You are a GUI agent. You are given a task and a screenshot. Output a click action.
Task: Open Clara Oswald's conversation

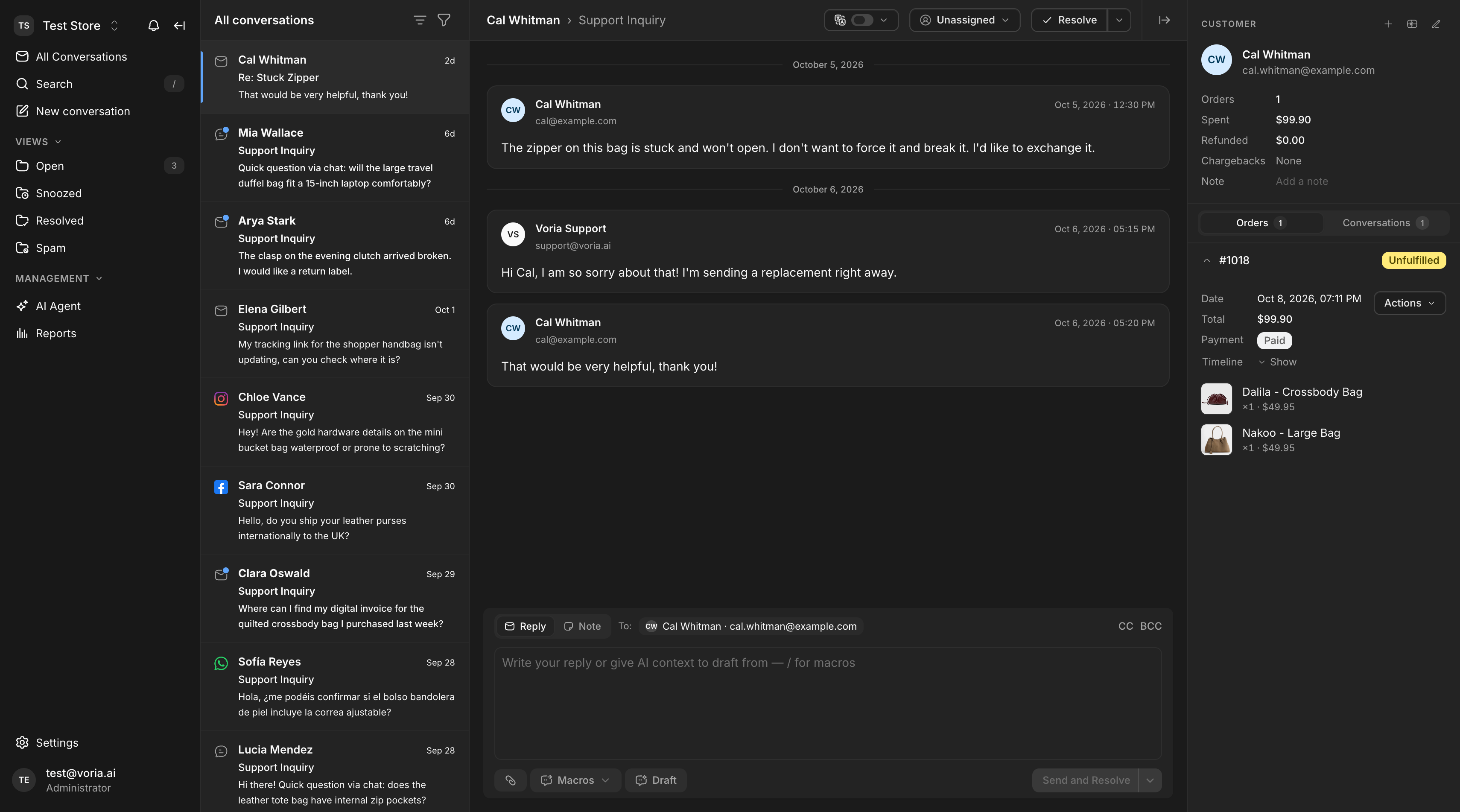coord(334,599)
